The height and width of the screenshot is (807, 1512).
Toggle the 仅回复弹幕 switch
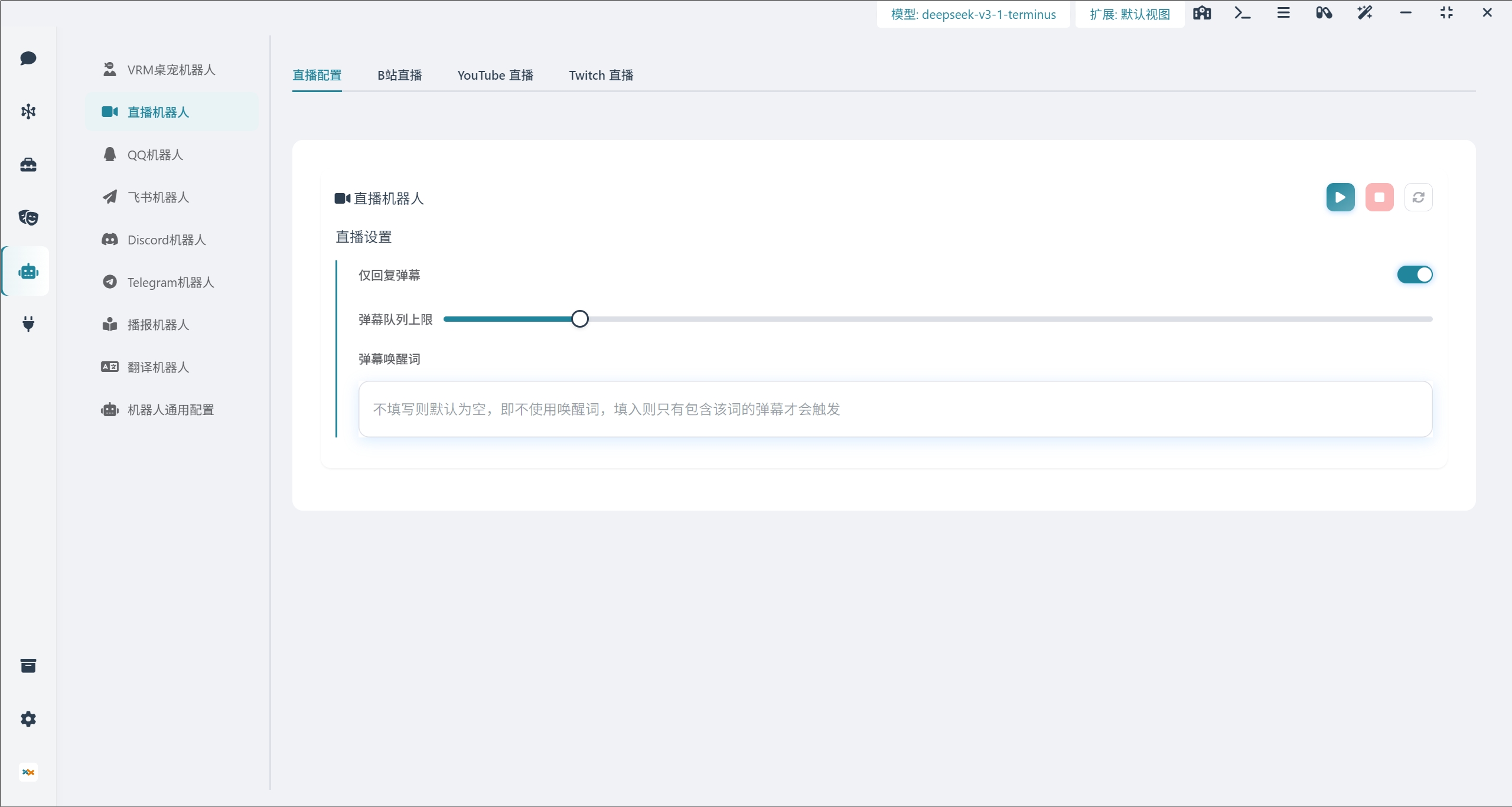1415,275
